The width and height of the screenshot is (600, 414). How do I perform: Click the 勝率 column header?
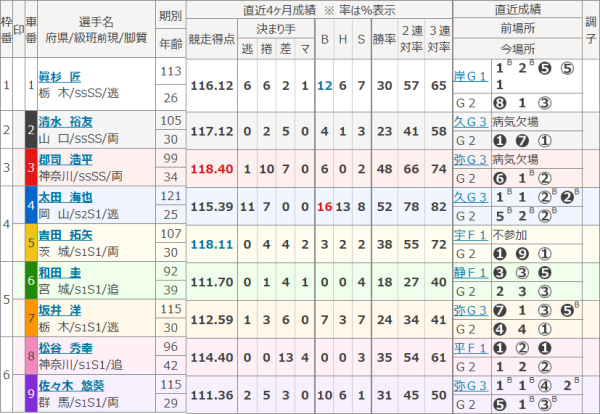pos(384,39)
